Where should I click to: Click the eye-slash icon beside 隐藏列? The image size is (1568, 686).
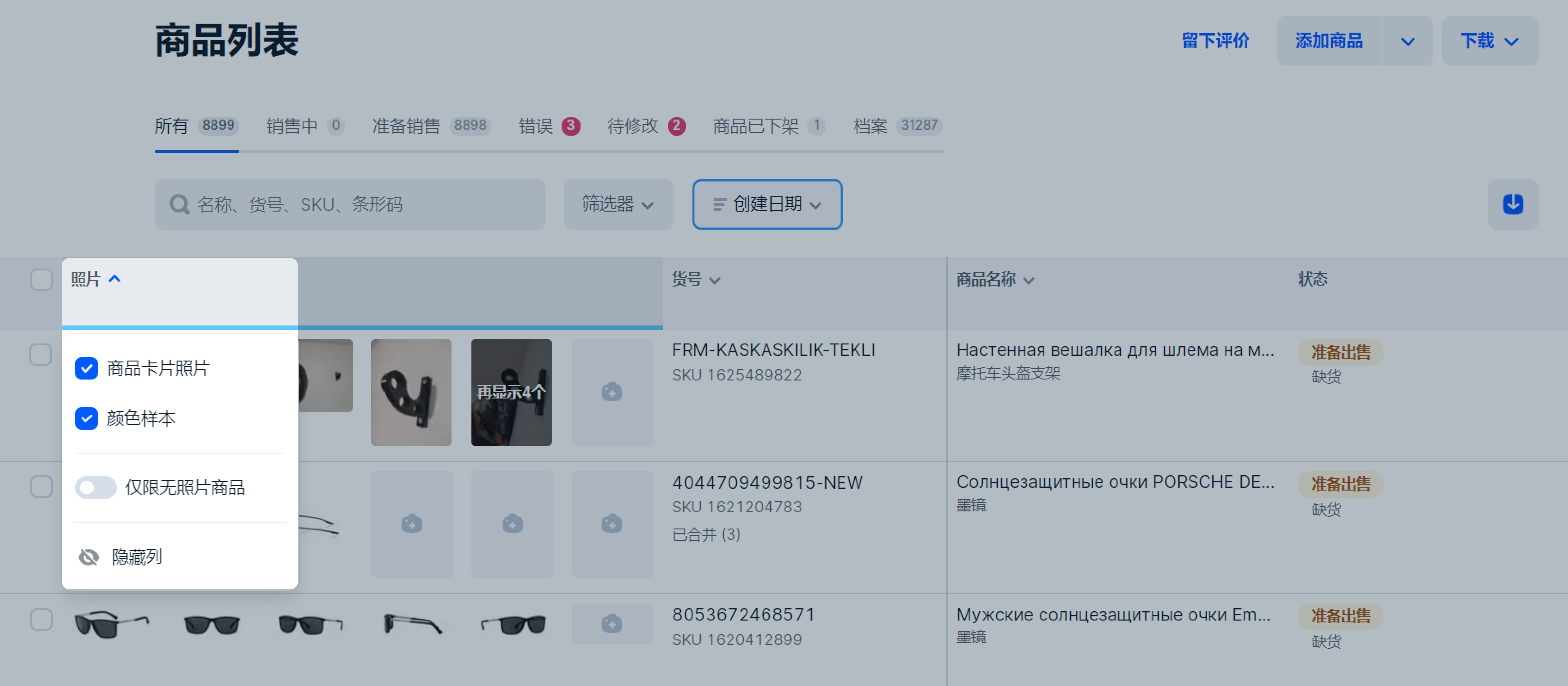[89, 557]
